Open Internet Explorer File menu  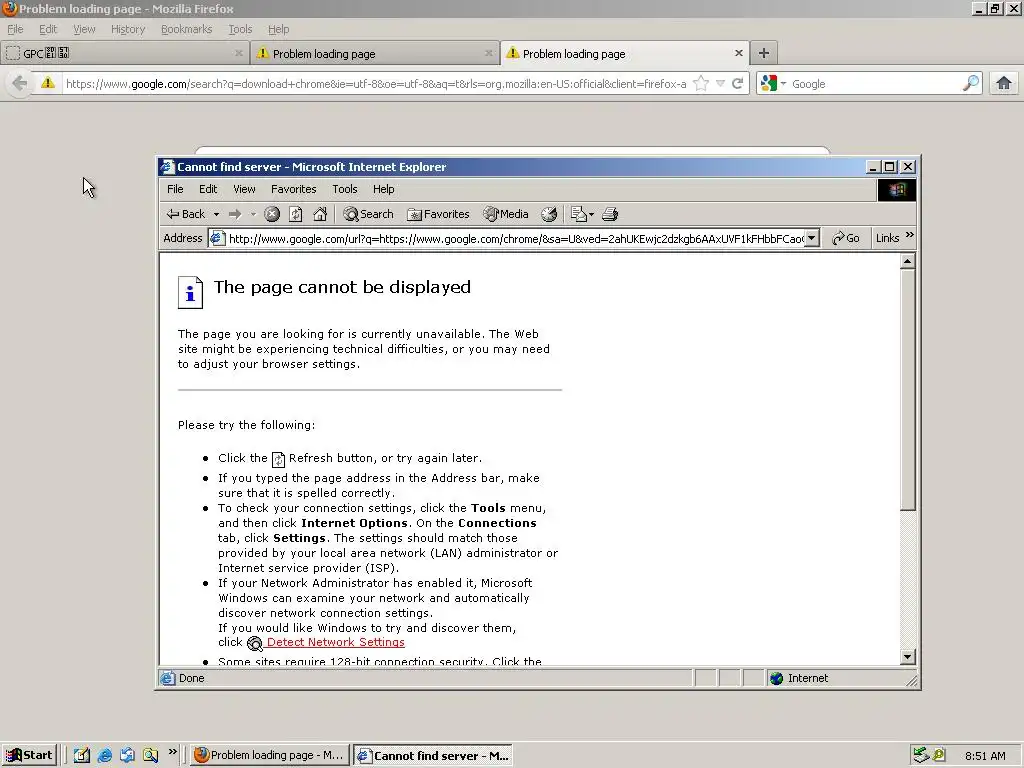[175, 189]
